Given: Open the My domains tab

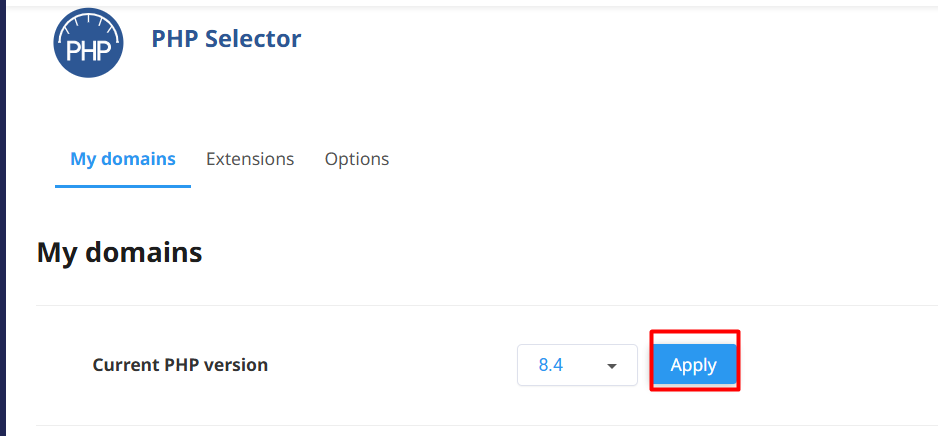Looking at the screenshot, I should 122,159.
